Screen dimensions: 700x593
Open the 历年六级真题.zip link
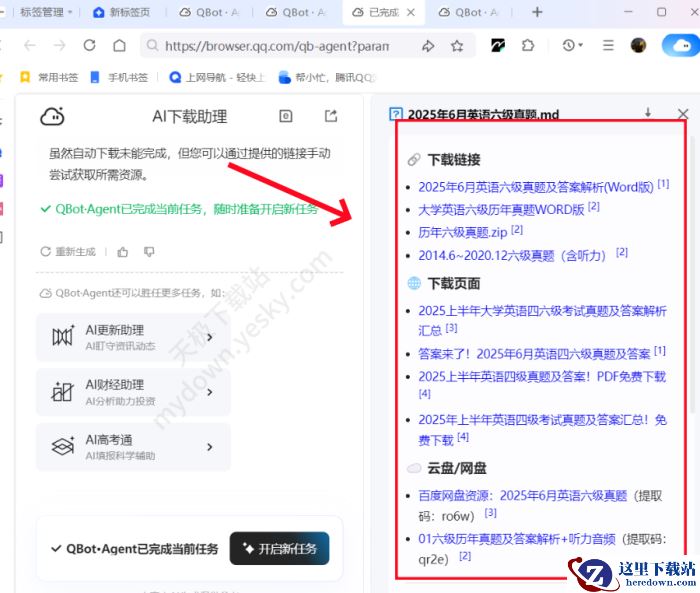pyautogui.click(x=462, y=232)
